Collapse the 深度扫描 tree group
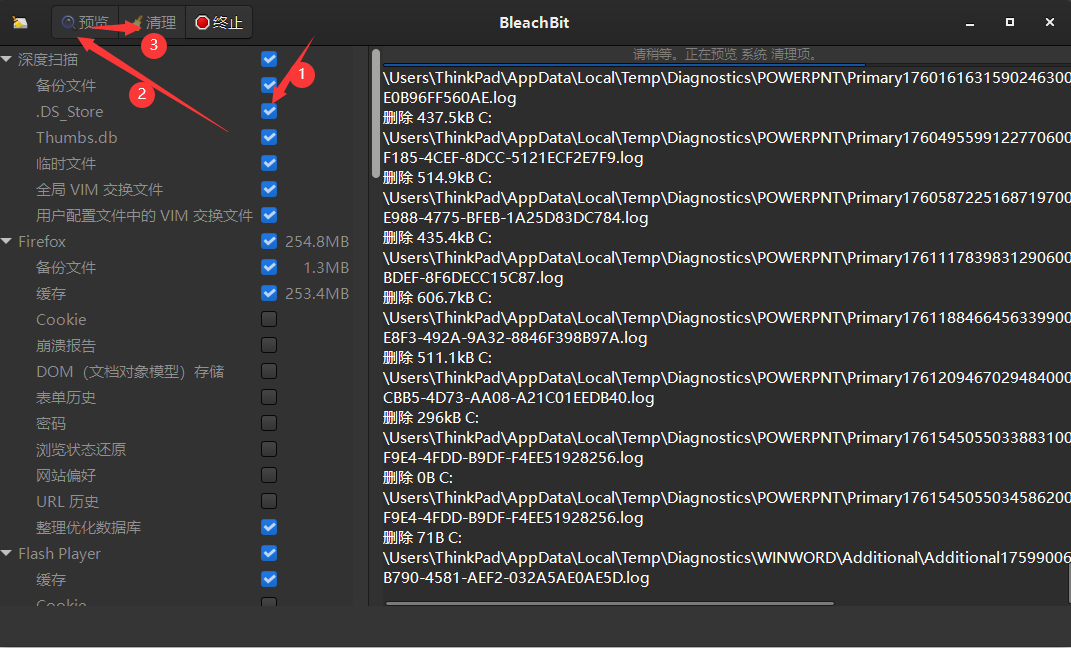 tap(7, 59)
